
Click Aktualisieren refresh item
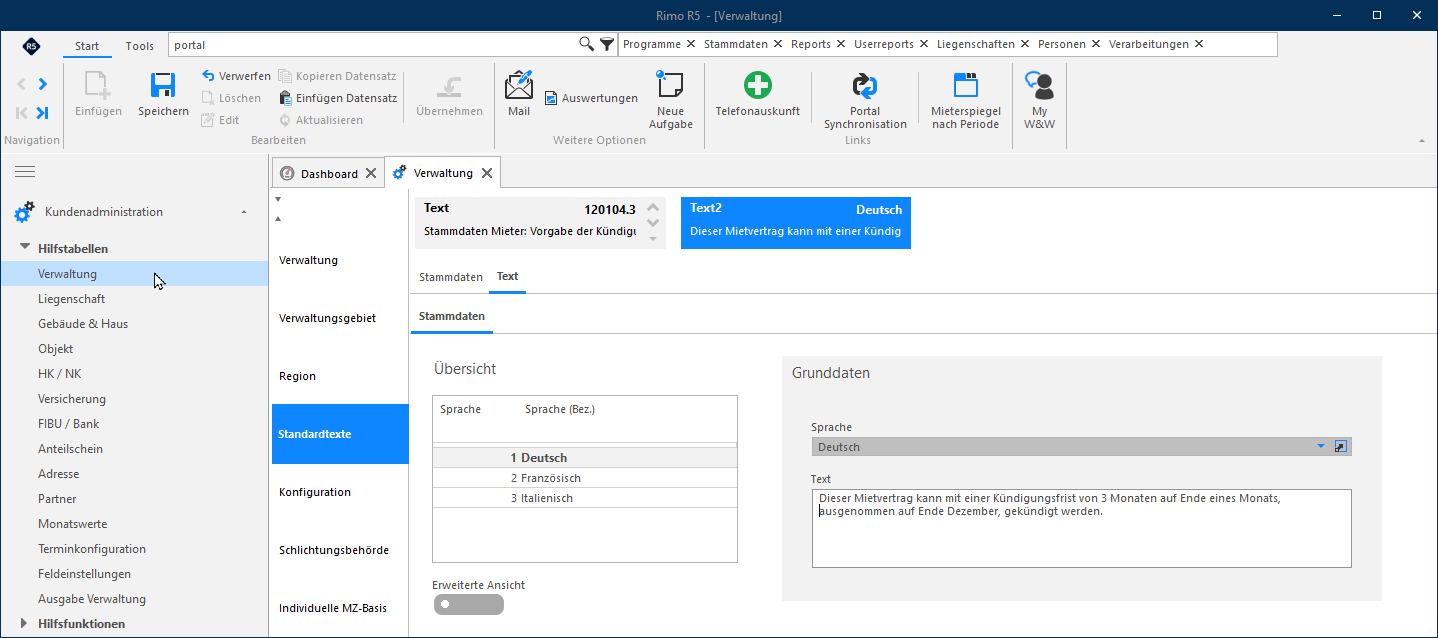[x=321, y=120]
